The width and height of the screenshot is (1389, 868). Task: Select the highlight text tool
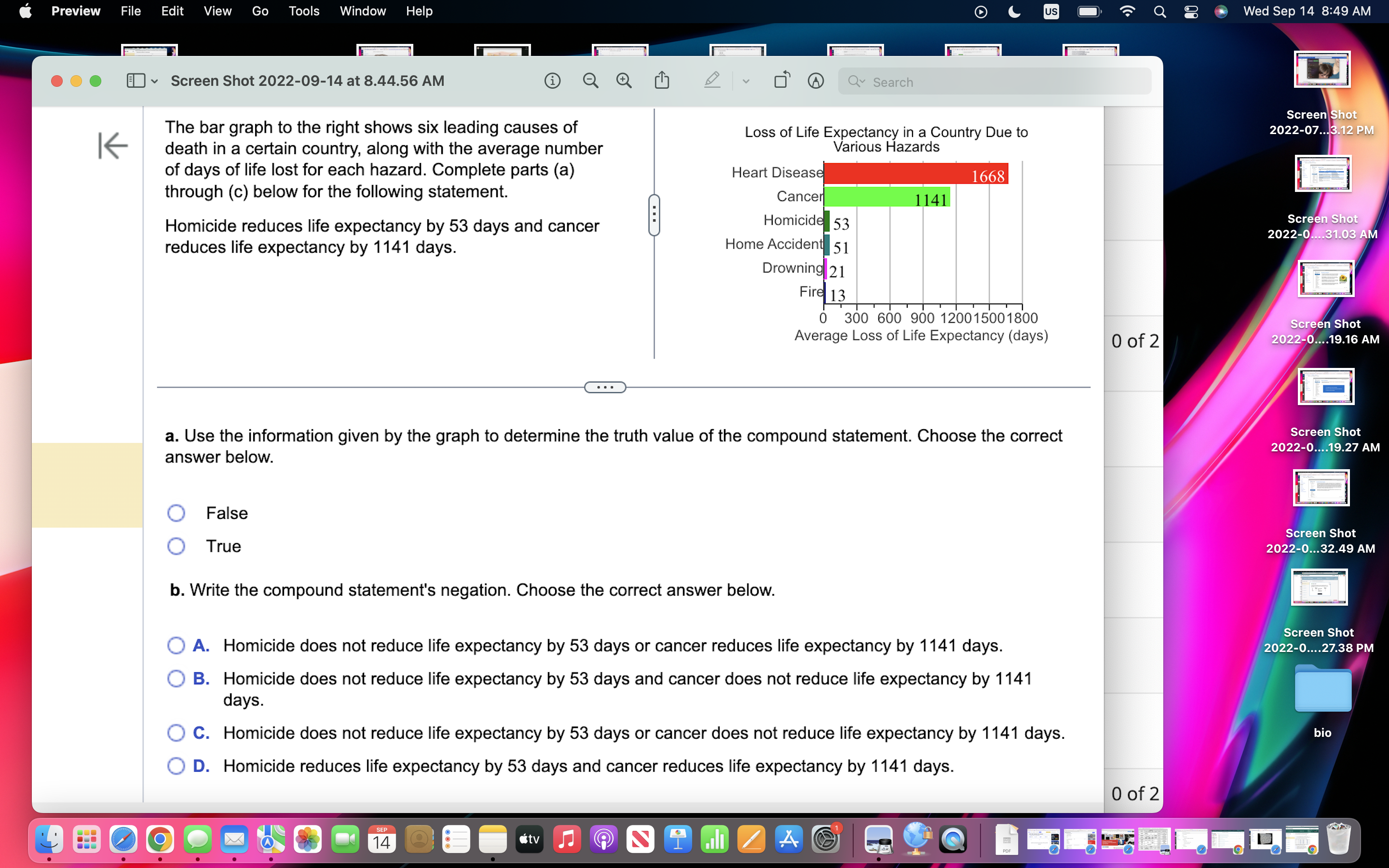[x=712, y=81]
